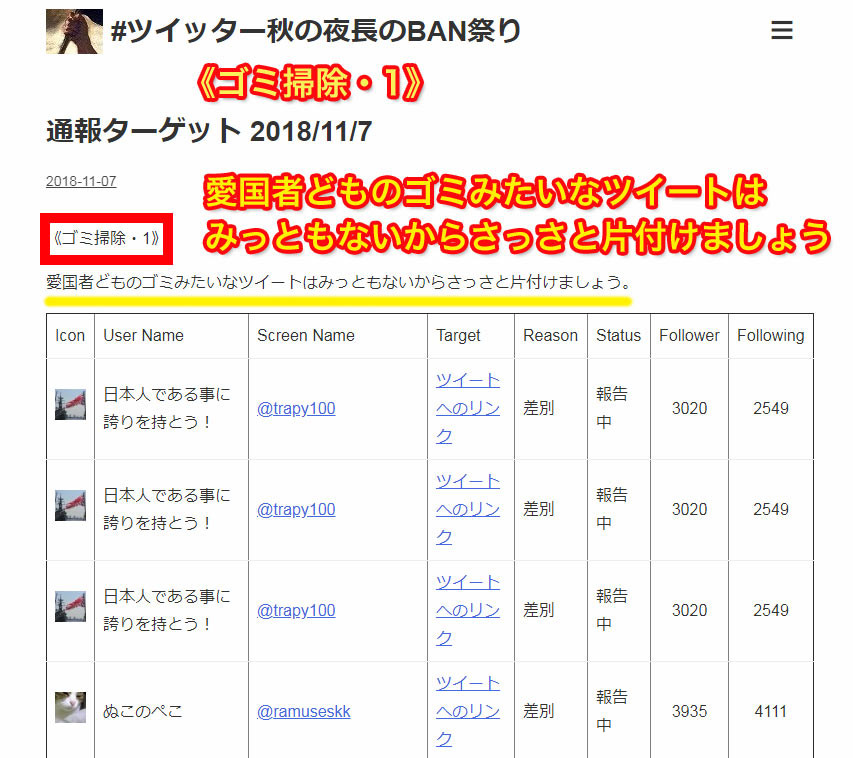Screen dimensions: 853x758
Task: Click the first row's follower count 3020
Action: (x=689, y=408)
